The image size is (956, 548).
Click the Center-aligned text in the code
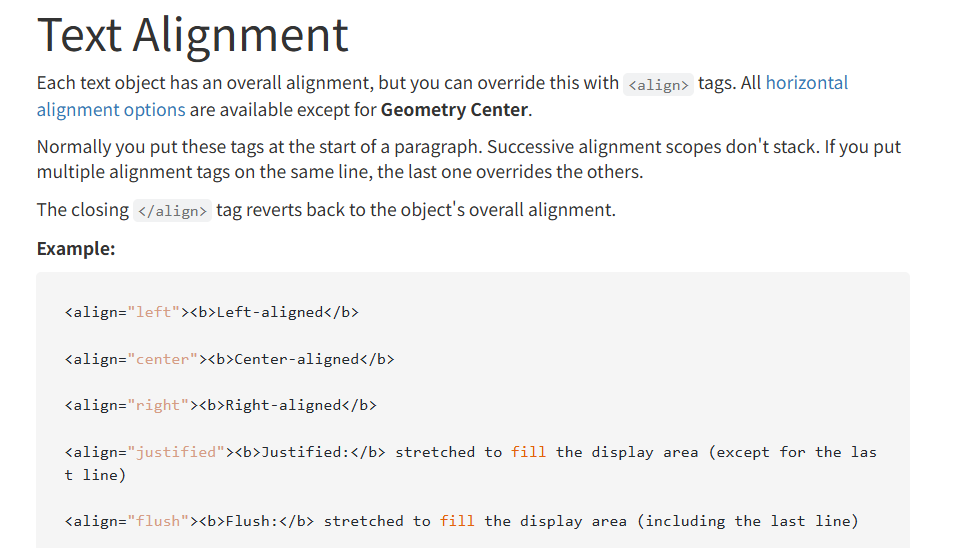[297, 359]
